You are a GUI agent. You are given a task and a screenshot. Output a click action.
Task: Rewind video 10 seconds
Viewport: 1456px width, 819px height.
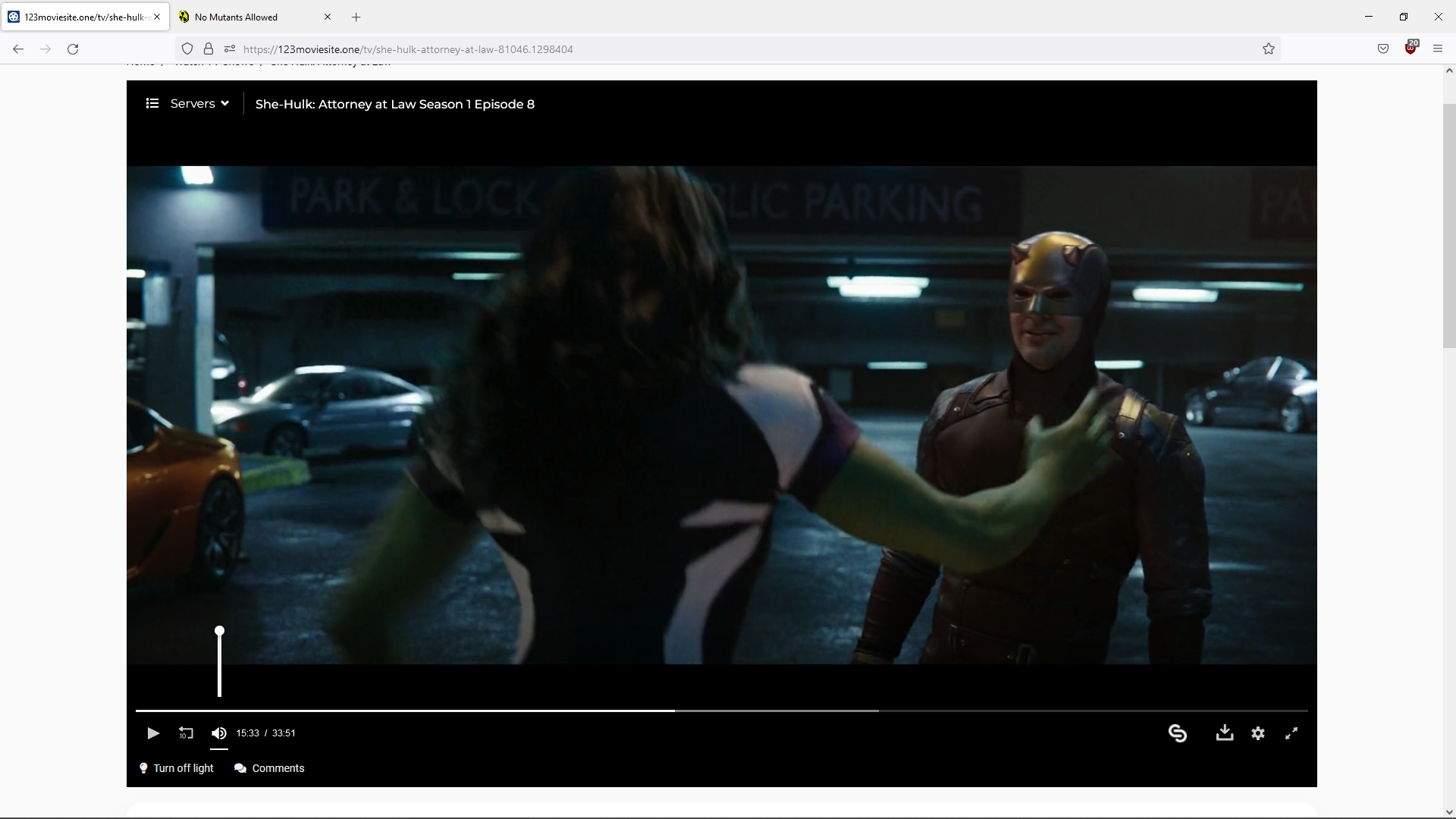pos(186,733)
